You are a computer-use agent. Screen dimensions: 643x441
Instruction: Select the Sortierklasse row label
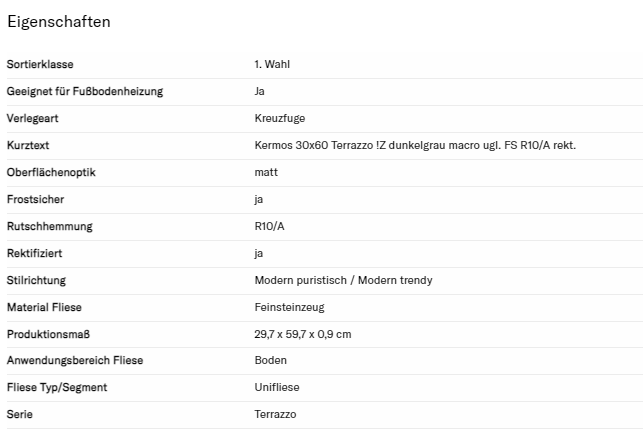point(37,65)
